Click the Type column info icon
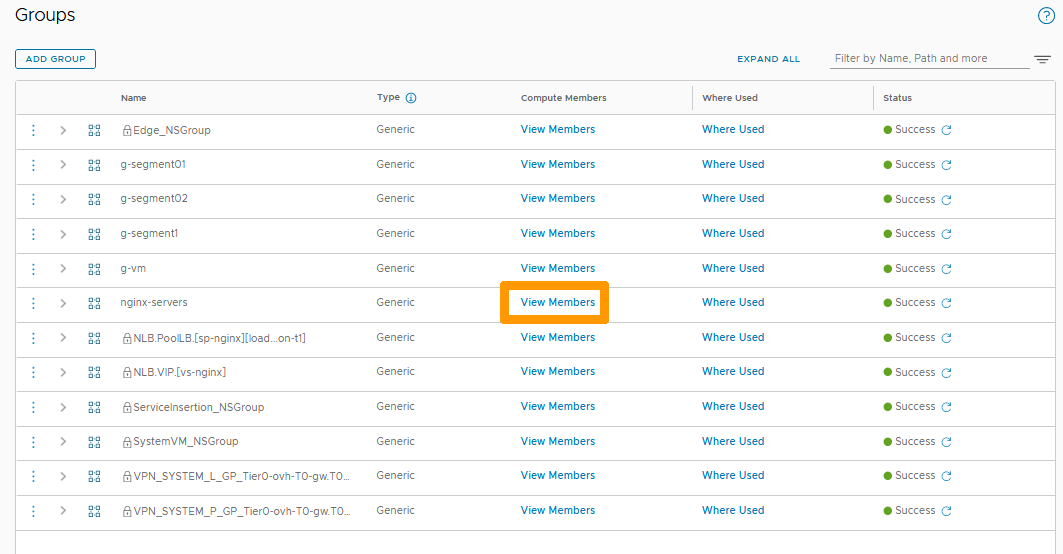 tap(411, 98)
